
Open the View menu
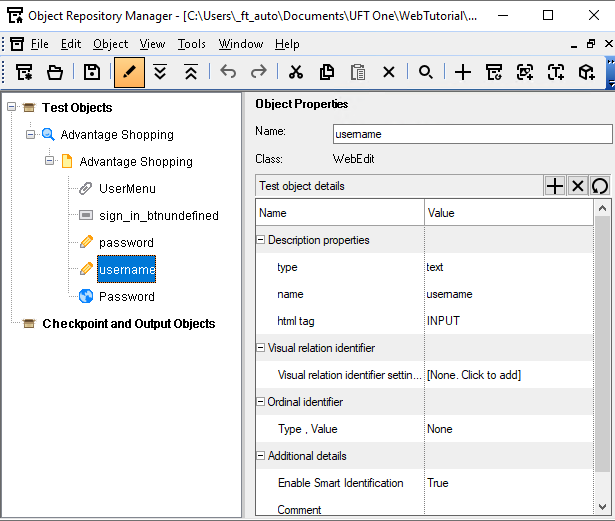click(x=153, y=44)
